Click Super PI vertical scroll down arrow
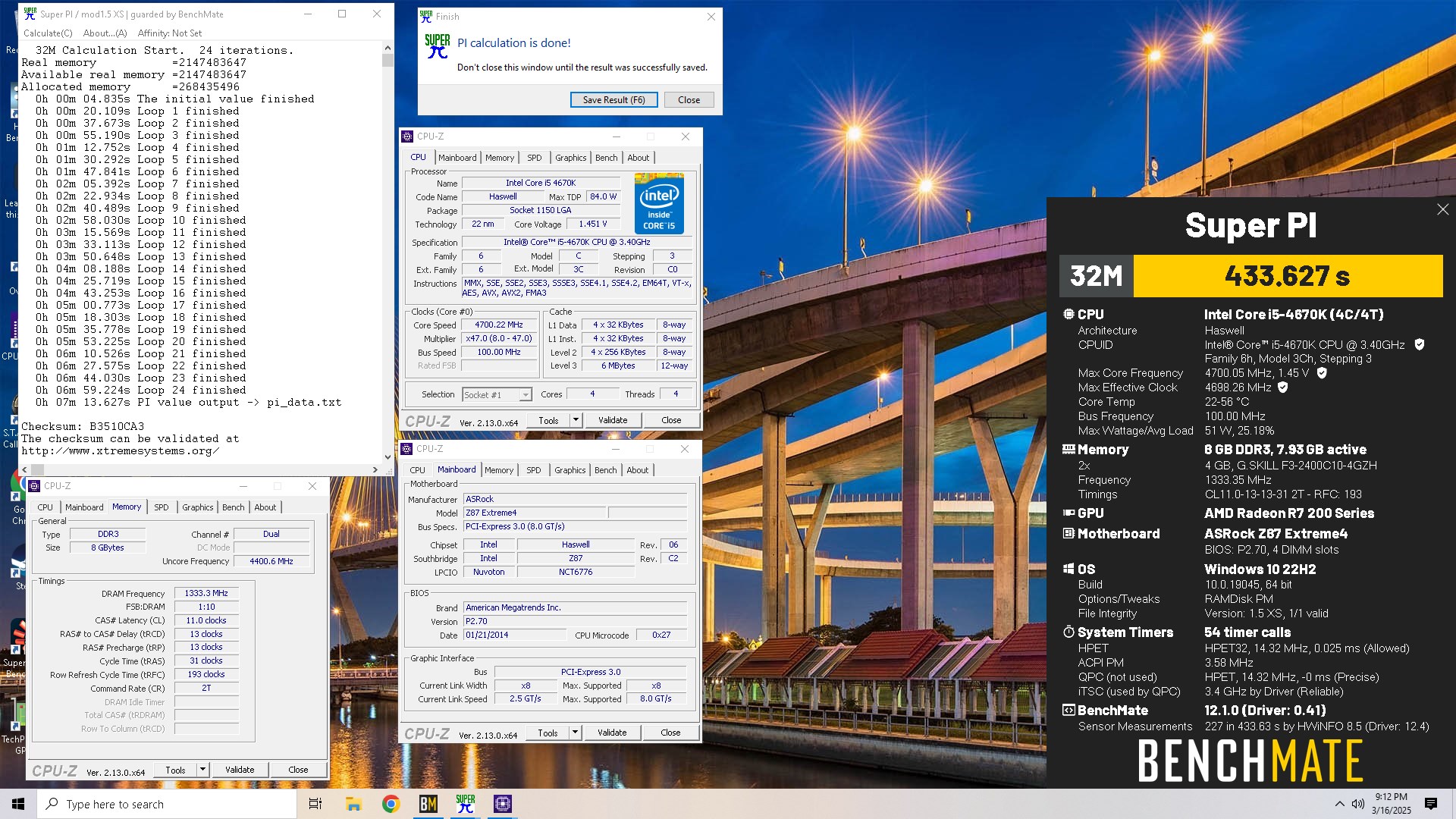Image resolution: width=1456 pixels, height=819 pixels. click(x=388, y=457)
